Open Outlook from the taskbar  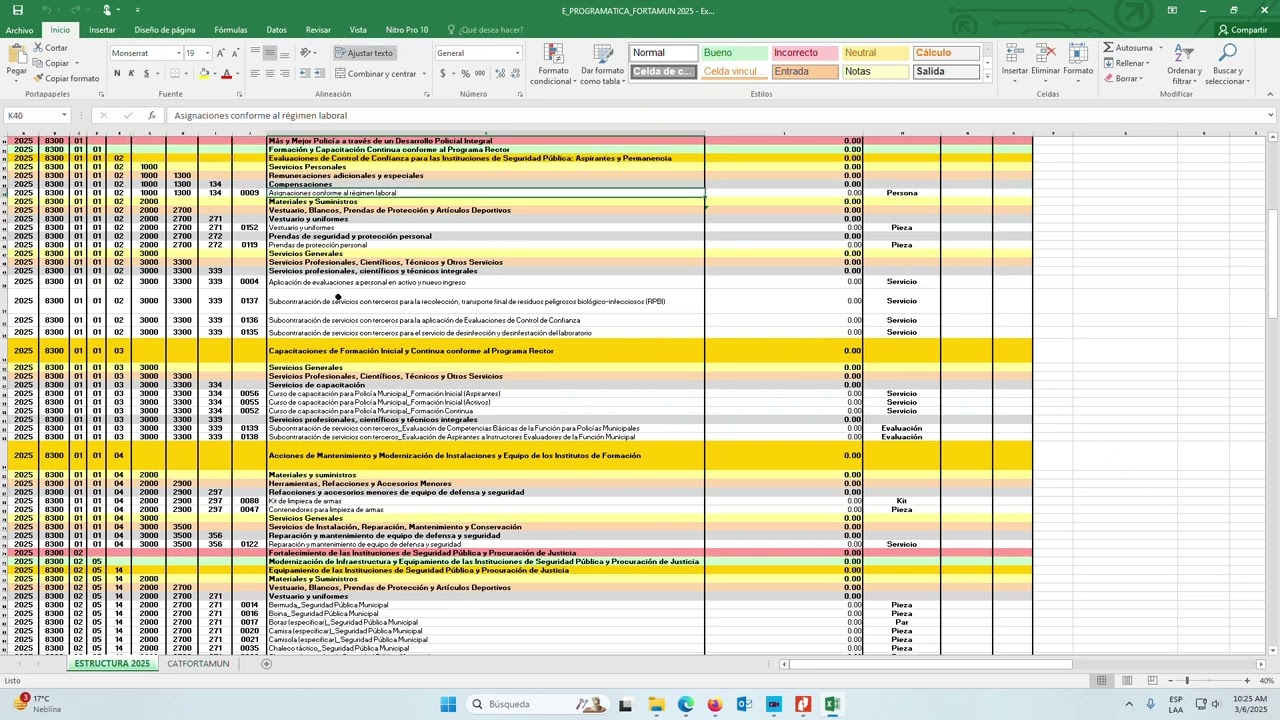(x=744, y=704)
